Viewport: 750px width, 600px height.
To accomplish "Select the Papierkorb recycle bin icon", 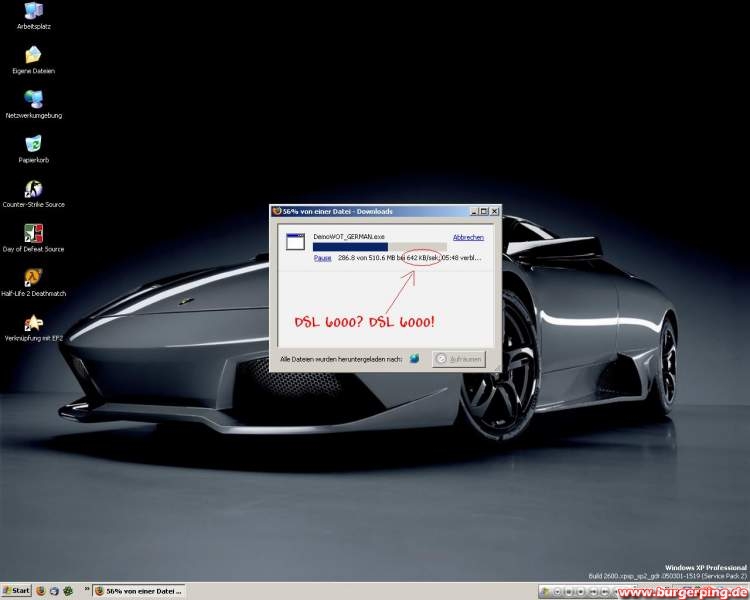I will [x=33, y=144].
